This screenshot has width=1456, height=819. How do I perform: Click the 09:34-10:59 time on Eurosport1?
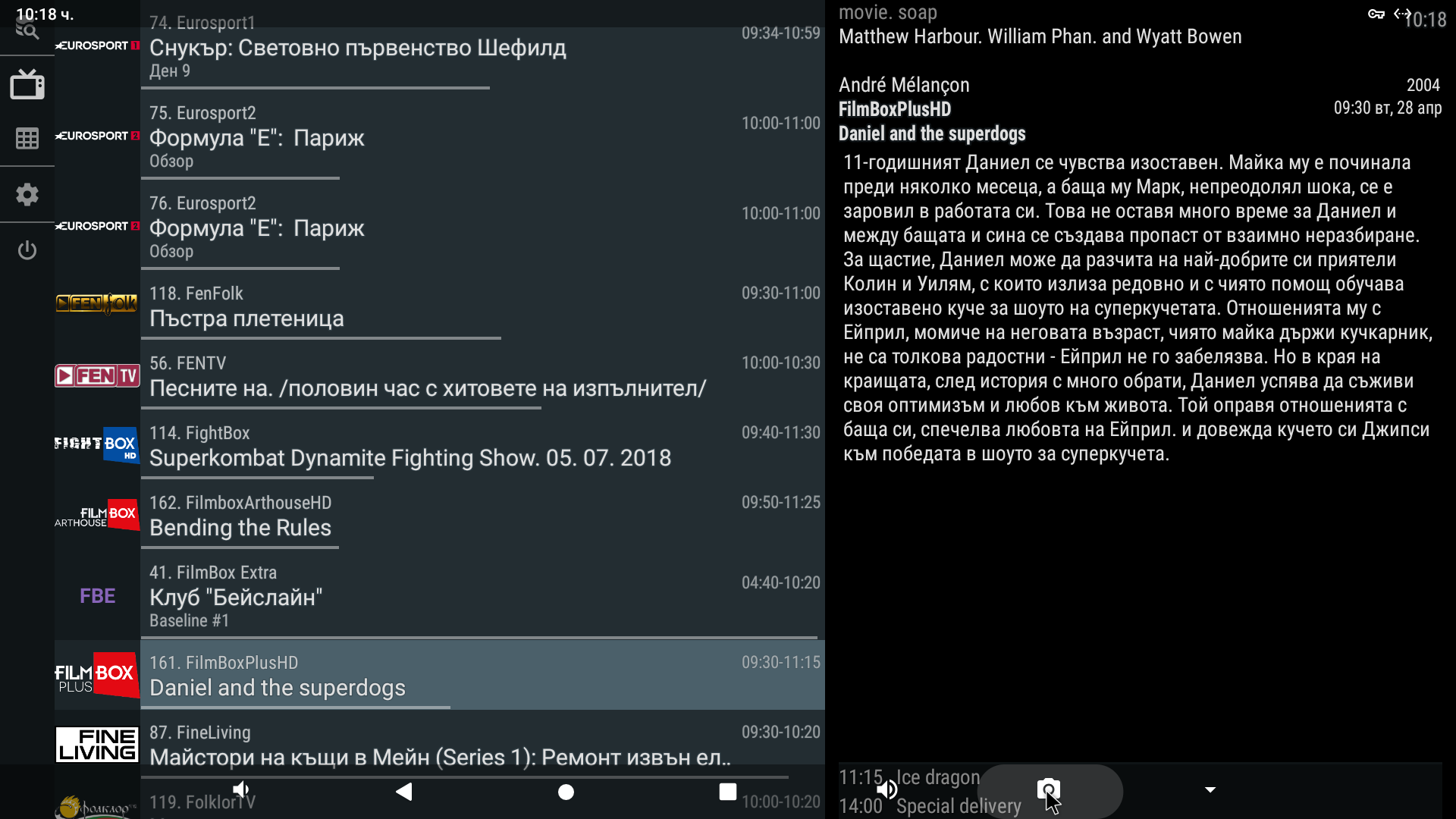coord(780,33)
